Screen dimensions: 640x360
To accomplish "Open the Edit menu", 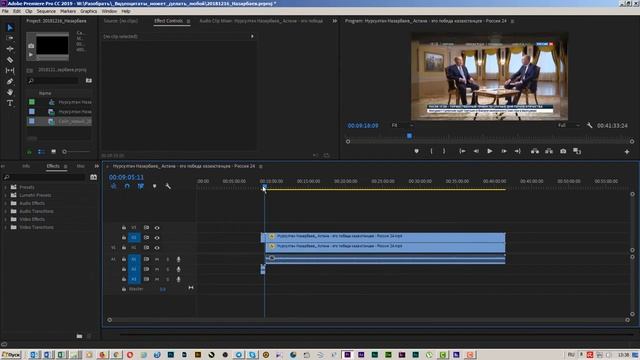I will [x=17, y=11].
